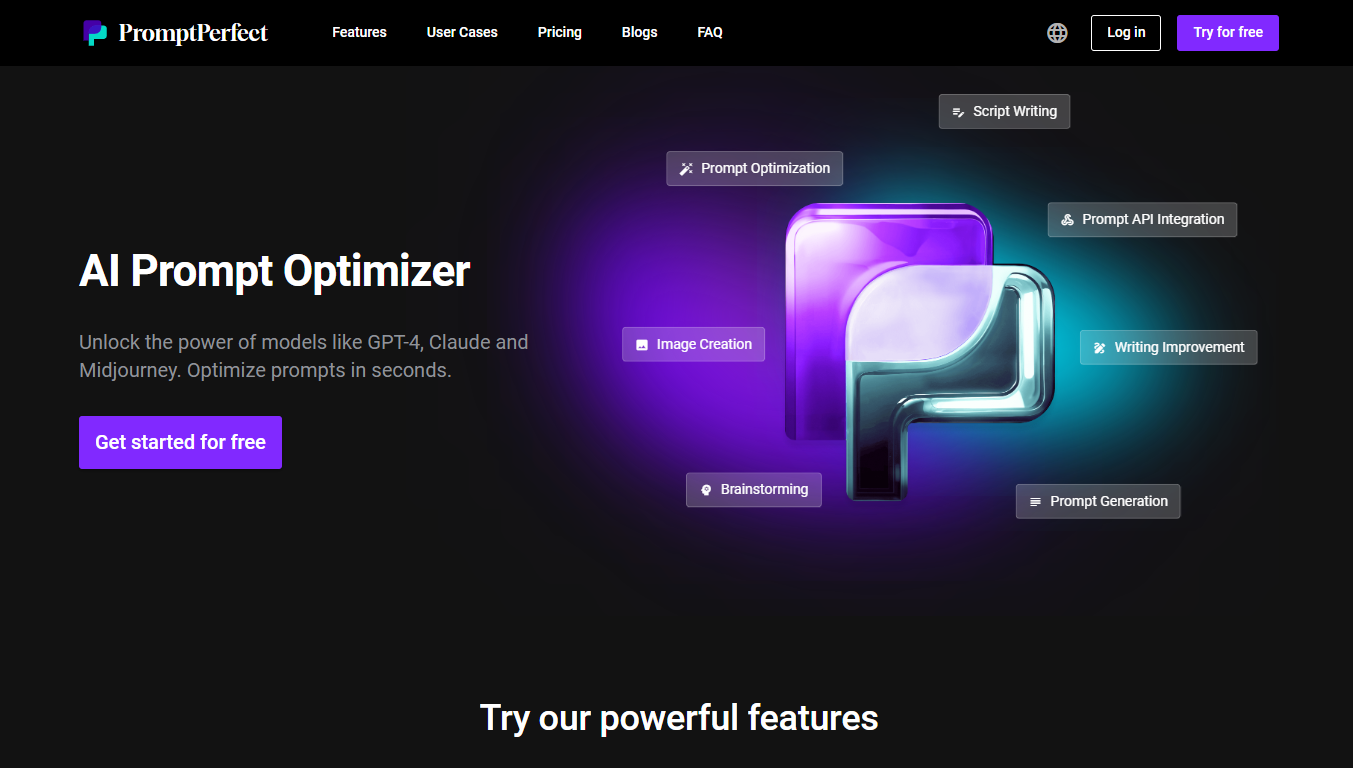1353x768 pixels.
Task: Click the Script Writing pencil icon
Action: tap(958, 112)
